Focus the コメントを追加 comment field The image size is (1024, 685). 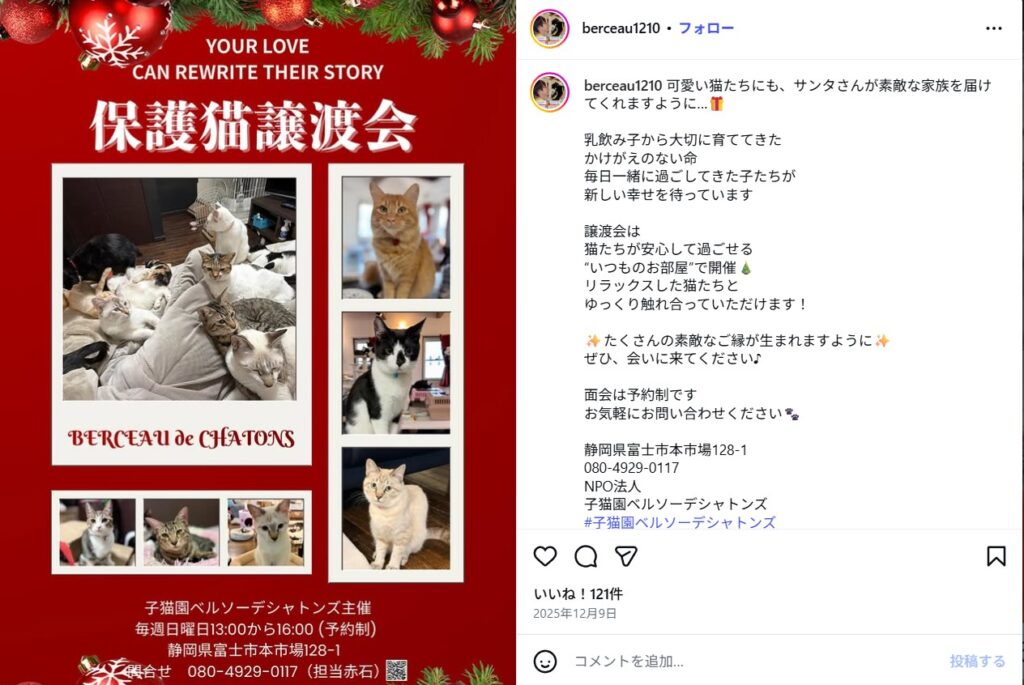[751, 661]
